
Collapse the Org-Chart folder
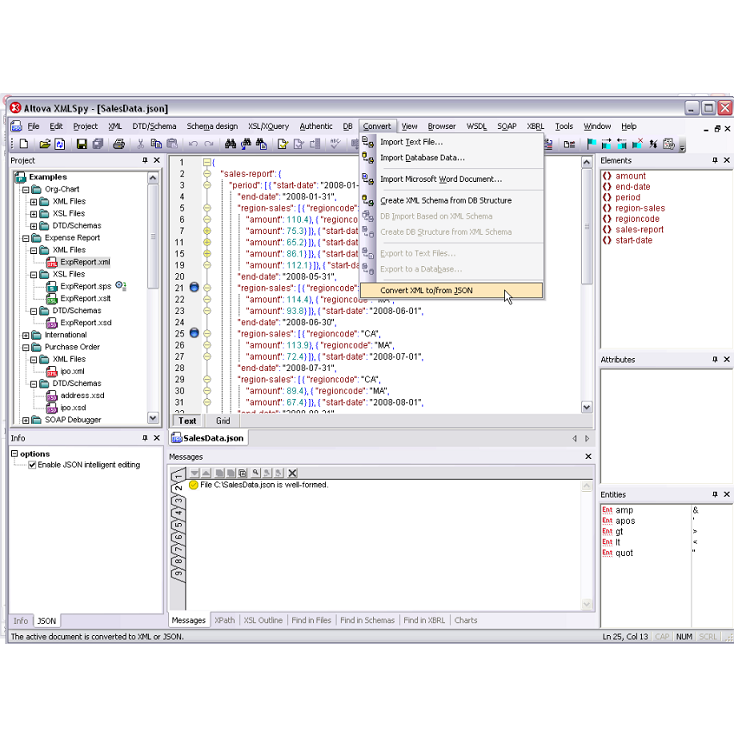tap(26, 190)
